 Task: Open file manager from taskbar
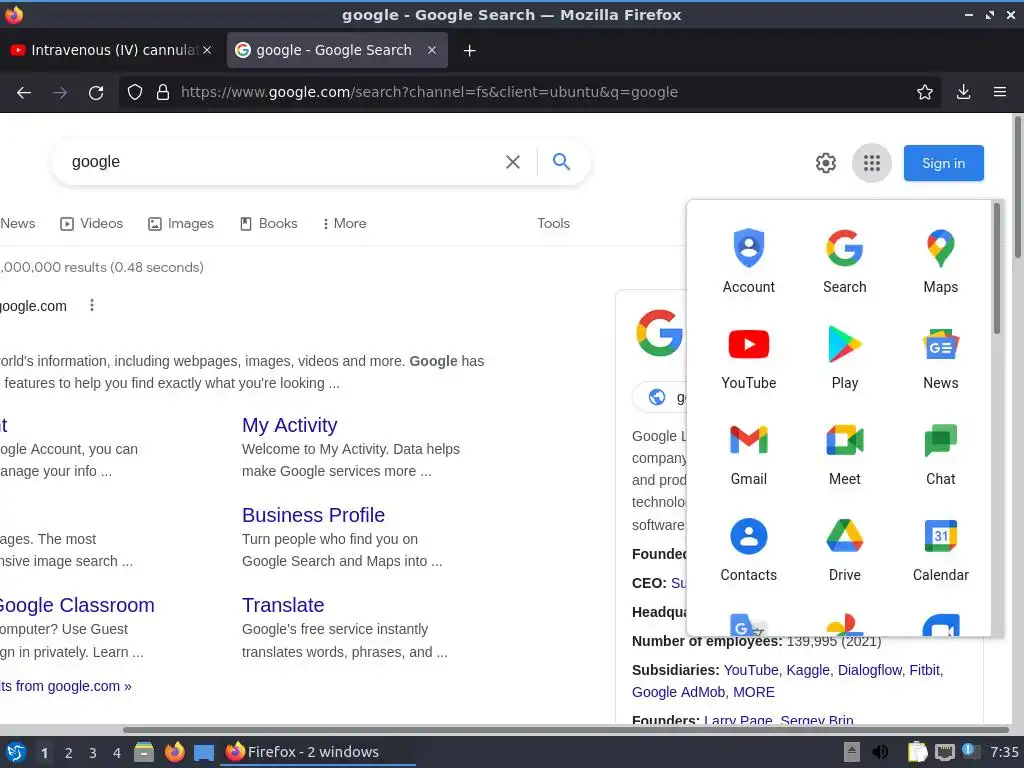pyautogui.click(x=144, y=752)
